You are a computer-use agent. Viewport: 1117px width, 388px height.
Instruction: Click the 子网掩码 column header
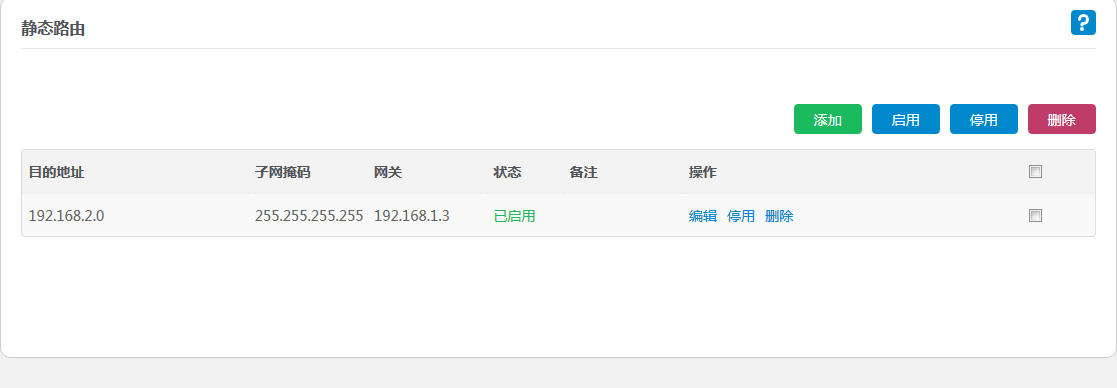click(283, 172)
